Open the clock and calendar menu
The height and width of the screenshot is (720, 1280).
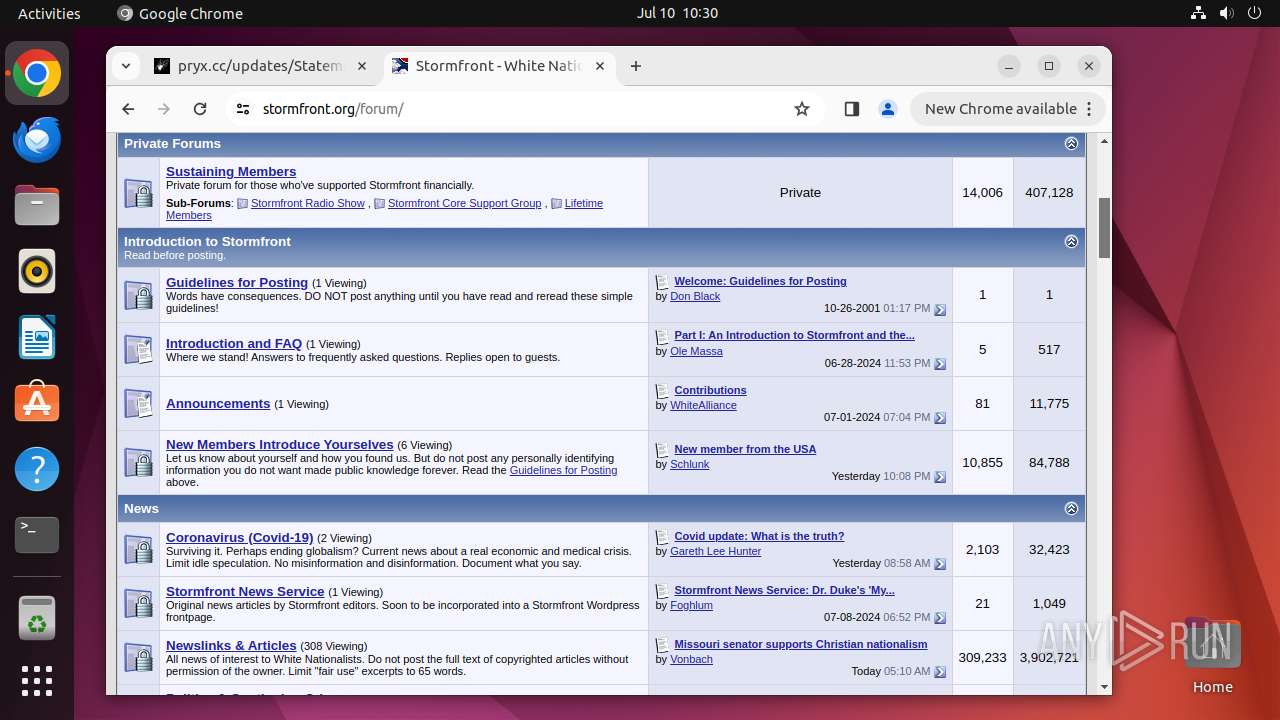(677, 13)
